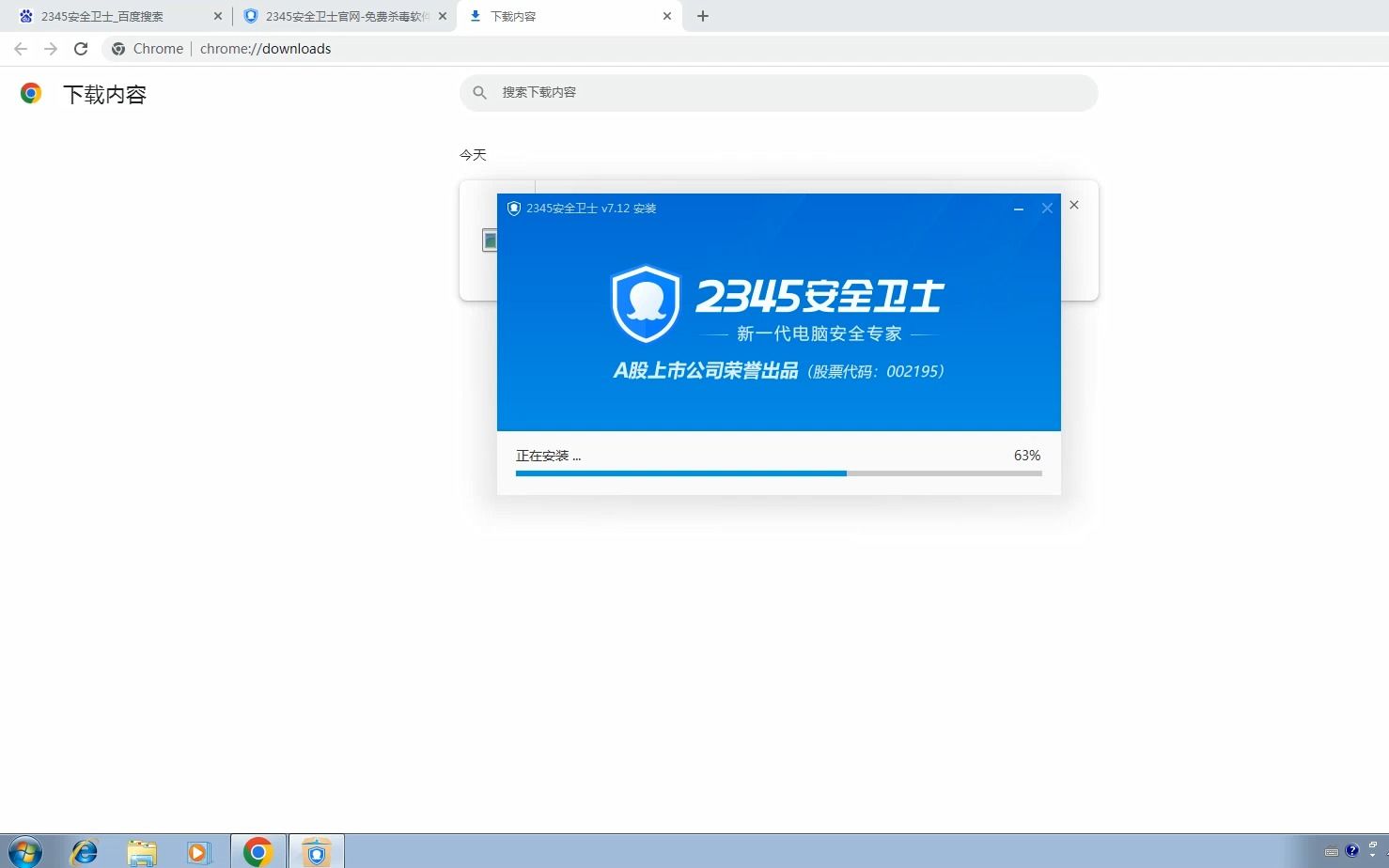Launch Internet Explorer from the taskbar
1389x868 pixels.
[85, 851]
